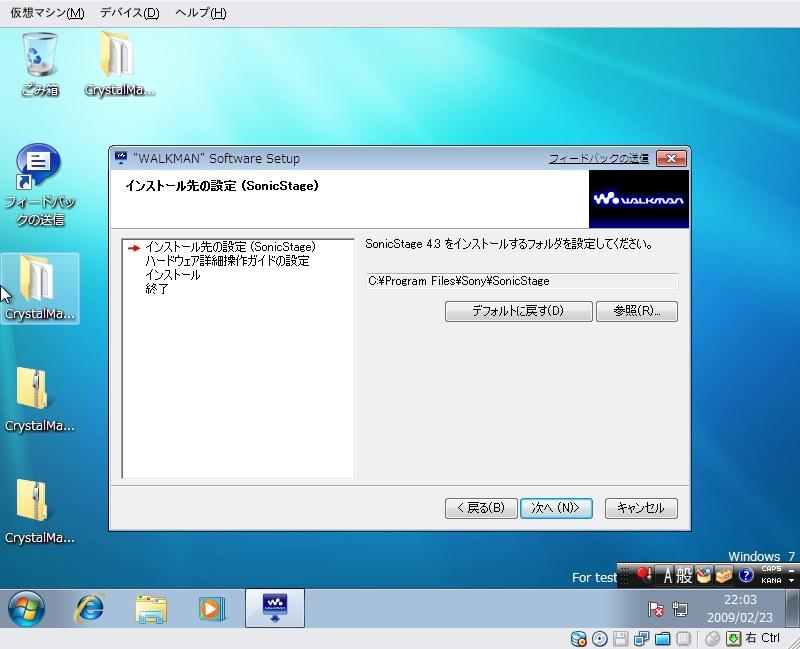Open the clock showing 22:03

coord(740,608)
